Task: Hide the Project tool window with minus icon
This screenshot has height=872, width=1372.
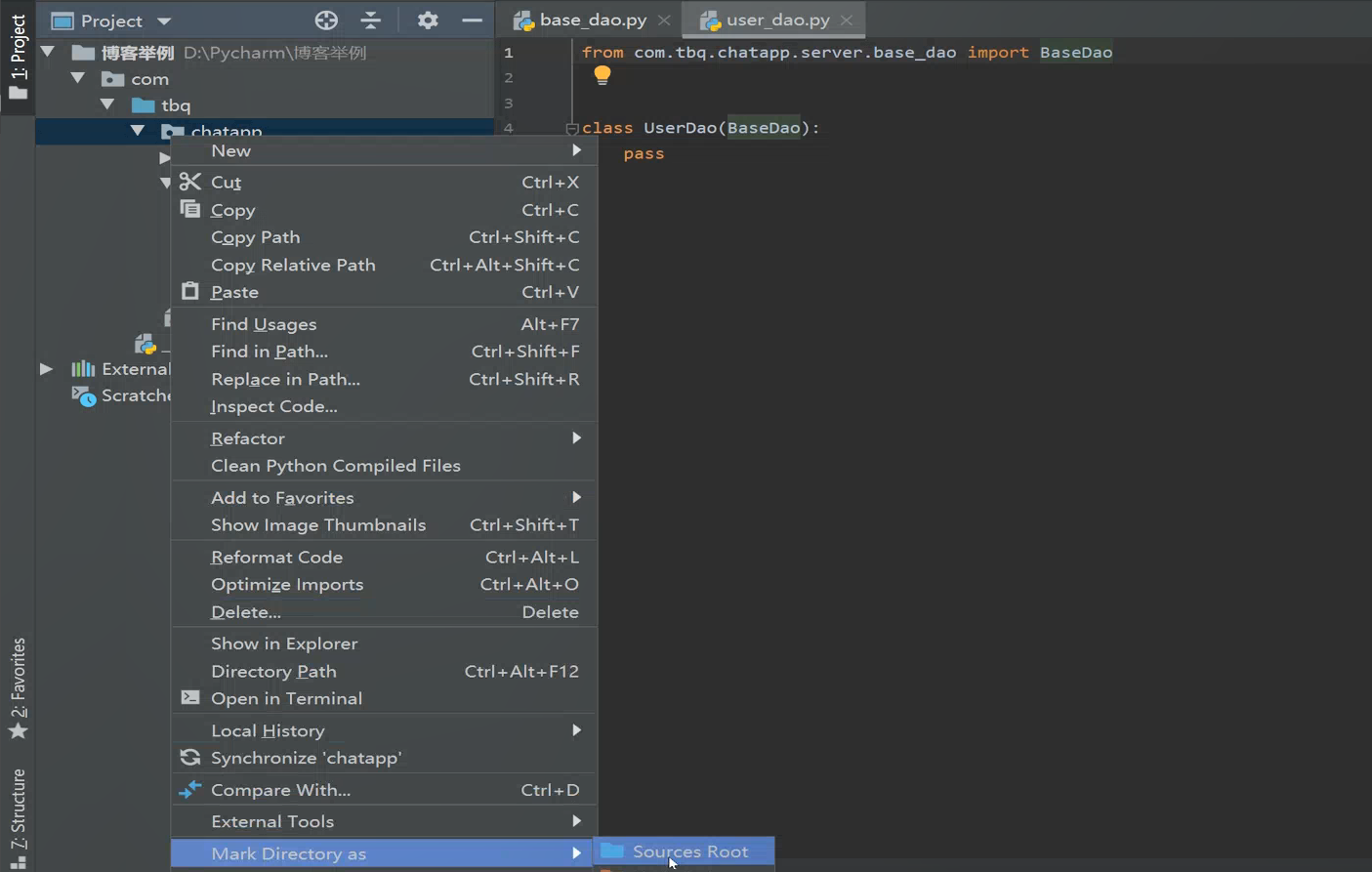Action: click(472, 20)
